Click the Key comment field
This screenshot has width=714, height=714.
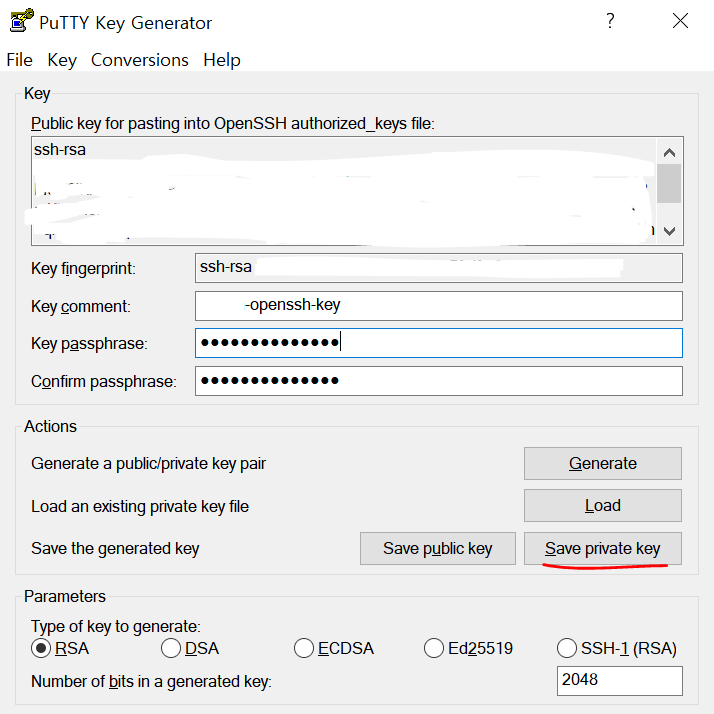coord(439,306)
